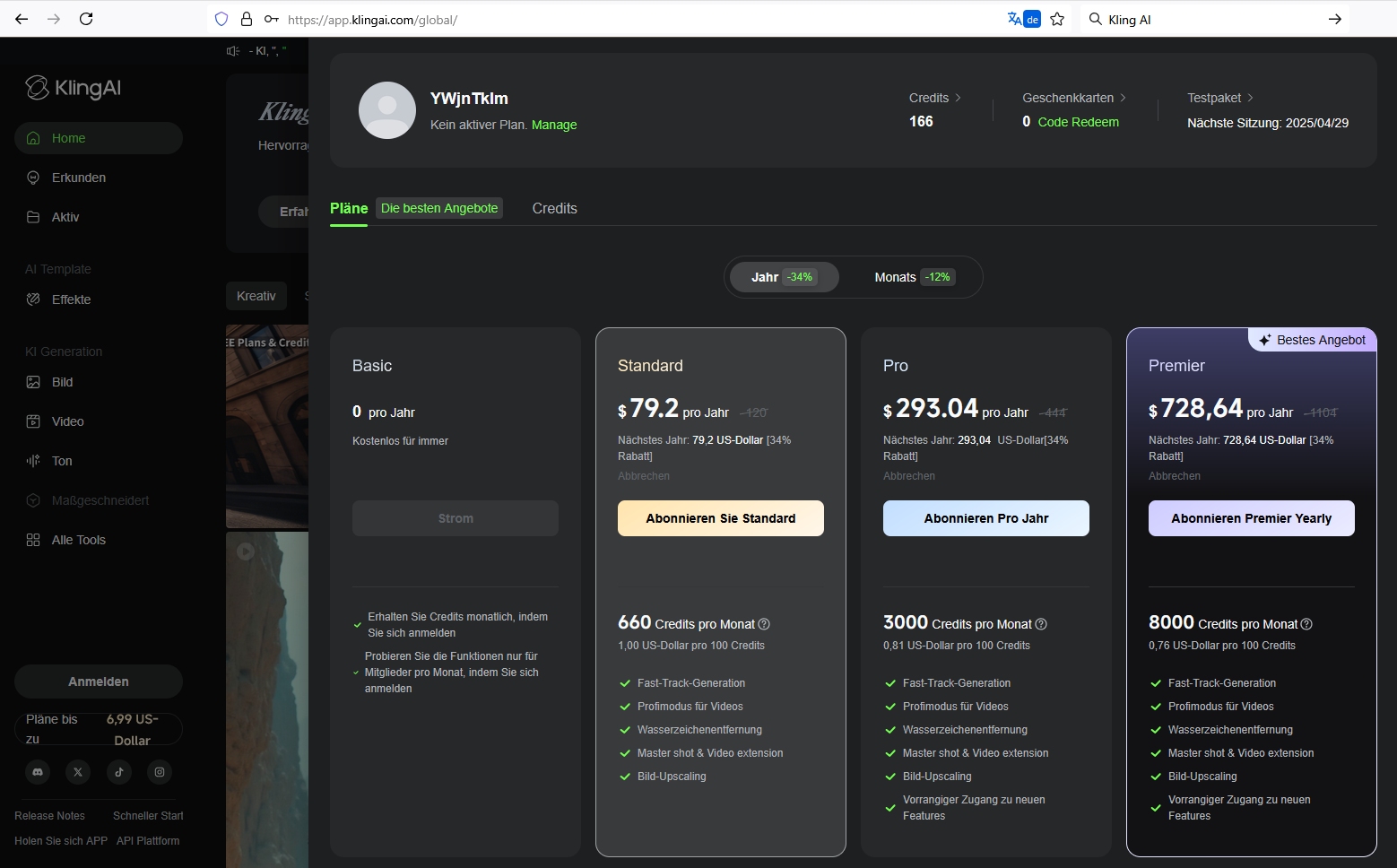This screenshot has height=868, width=1397.
Task: Go back with the browser back arrow
Action: tap(22, 19)
